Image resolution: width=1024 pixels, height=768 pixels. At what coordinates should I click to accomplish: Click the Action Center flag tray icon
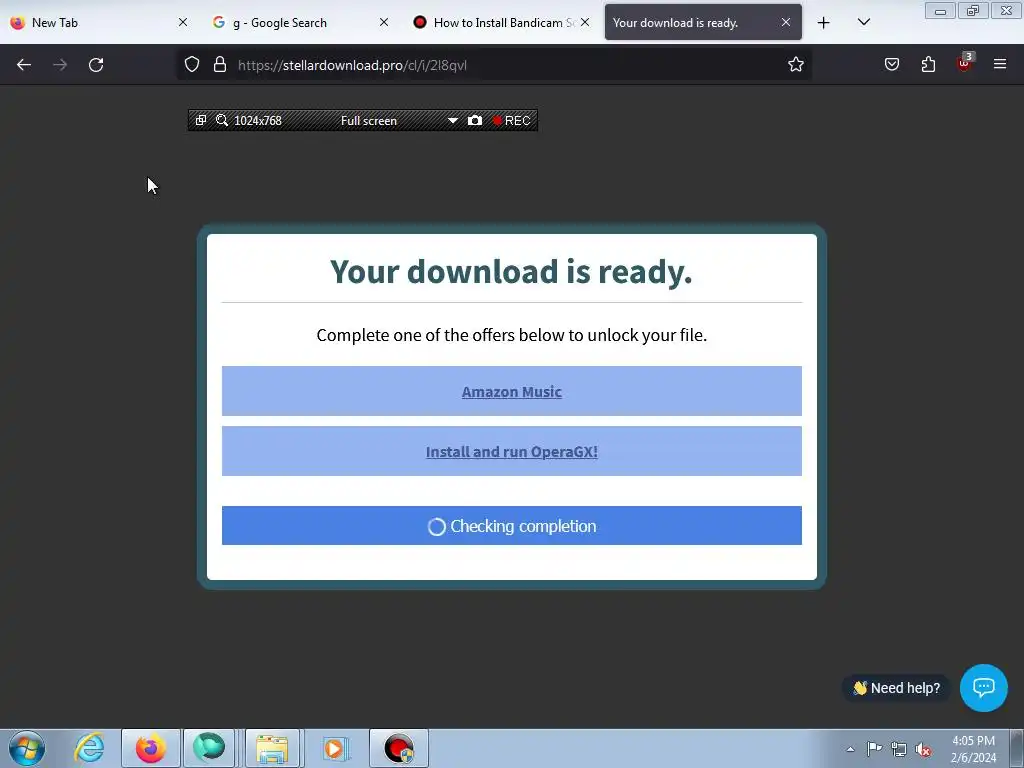[x=874, y=749]
